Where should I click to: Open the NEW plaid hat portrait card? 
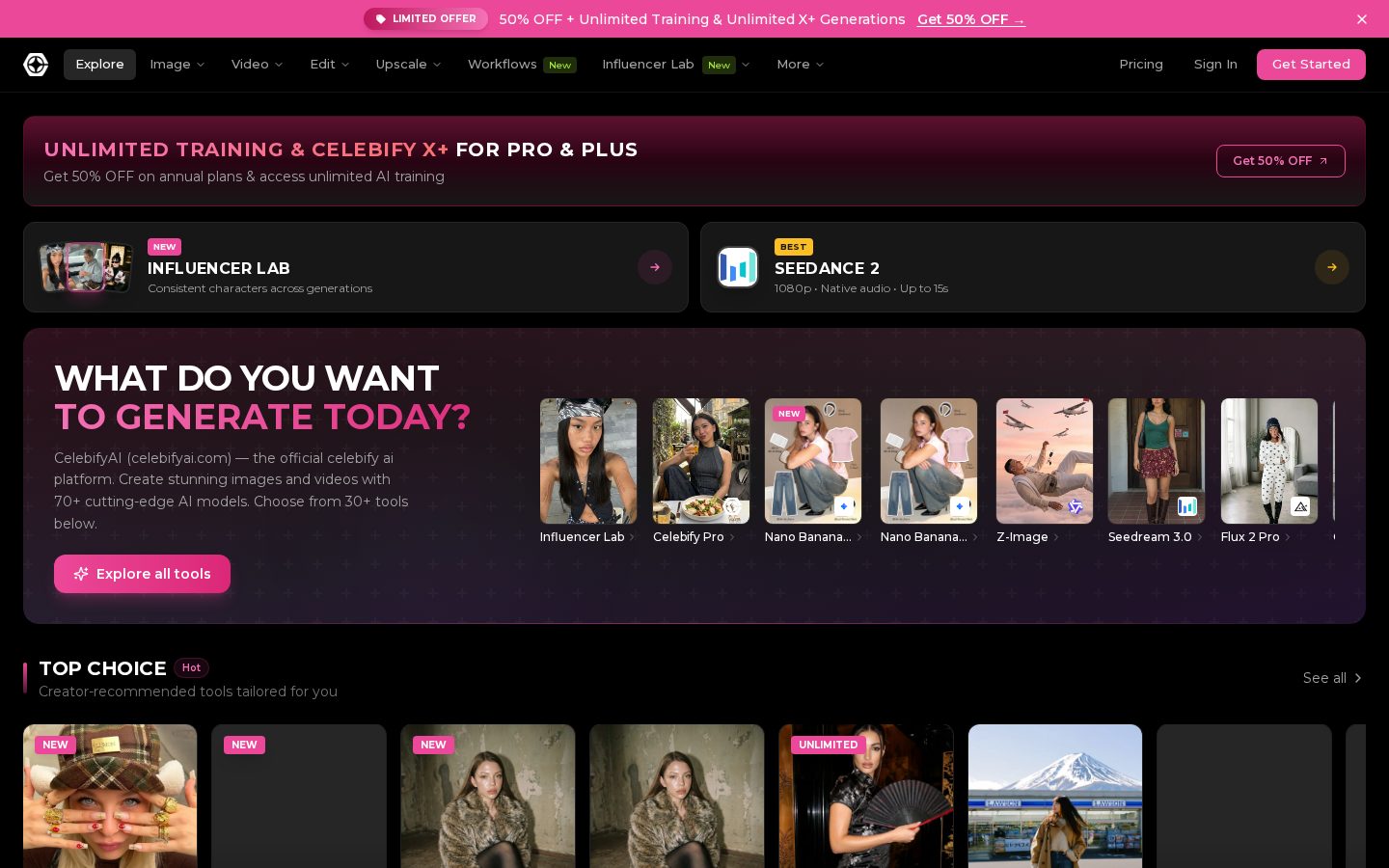click(x=110, y=797)
